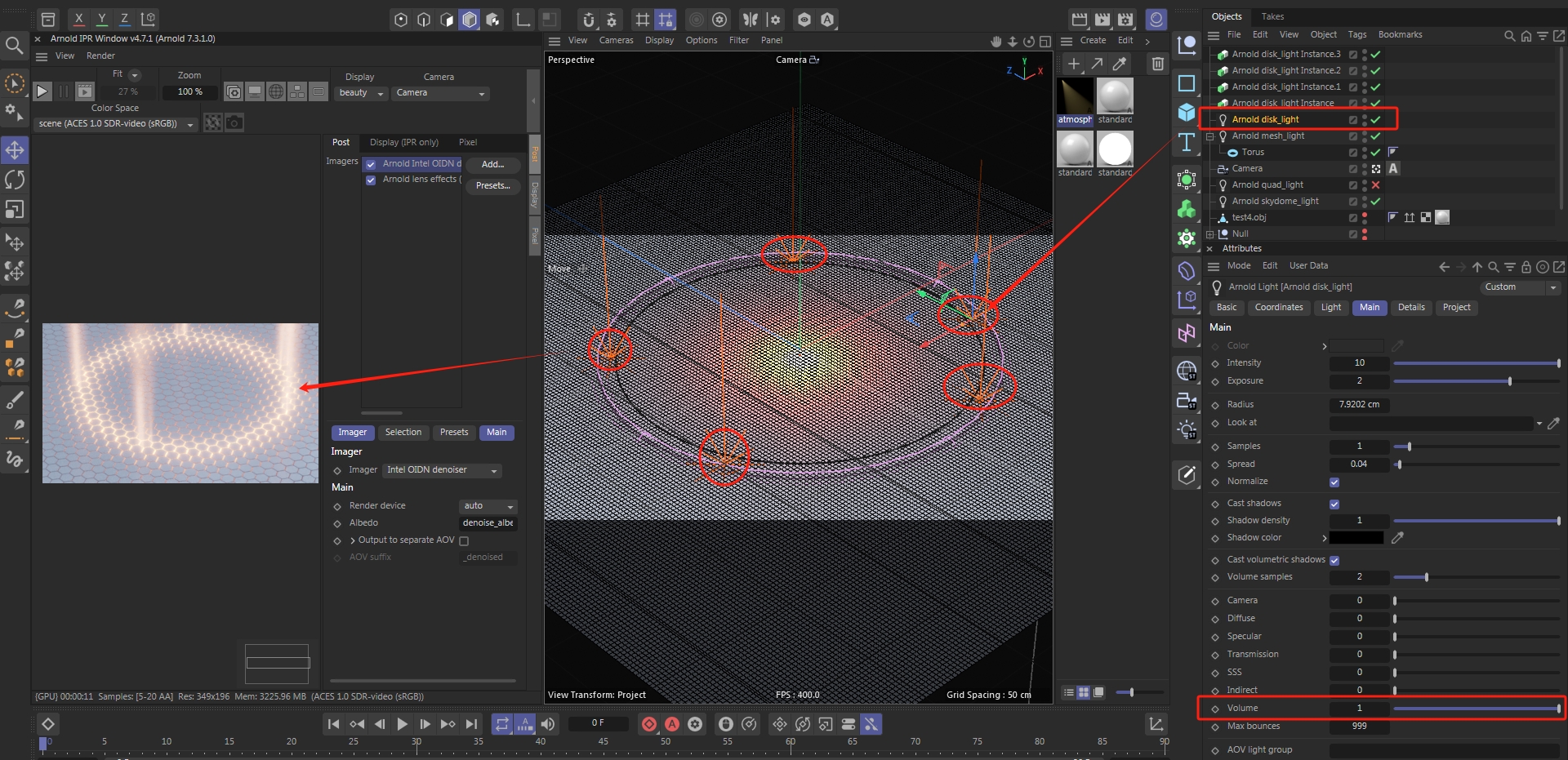Viewport: 1568px width, 760px height.
Task: Switch to the Light tab in Attributes
Action: pos(1331,308)
